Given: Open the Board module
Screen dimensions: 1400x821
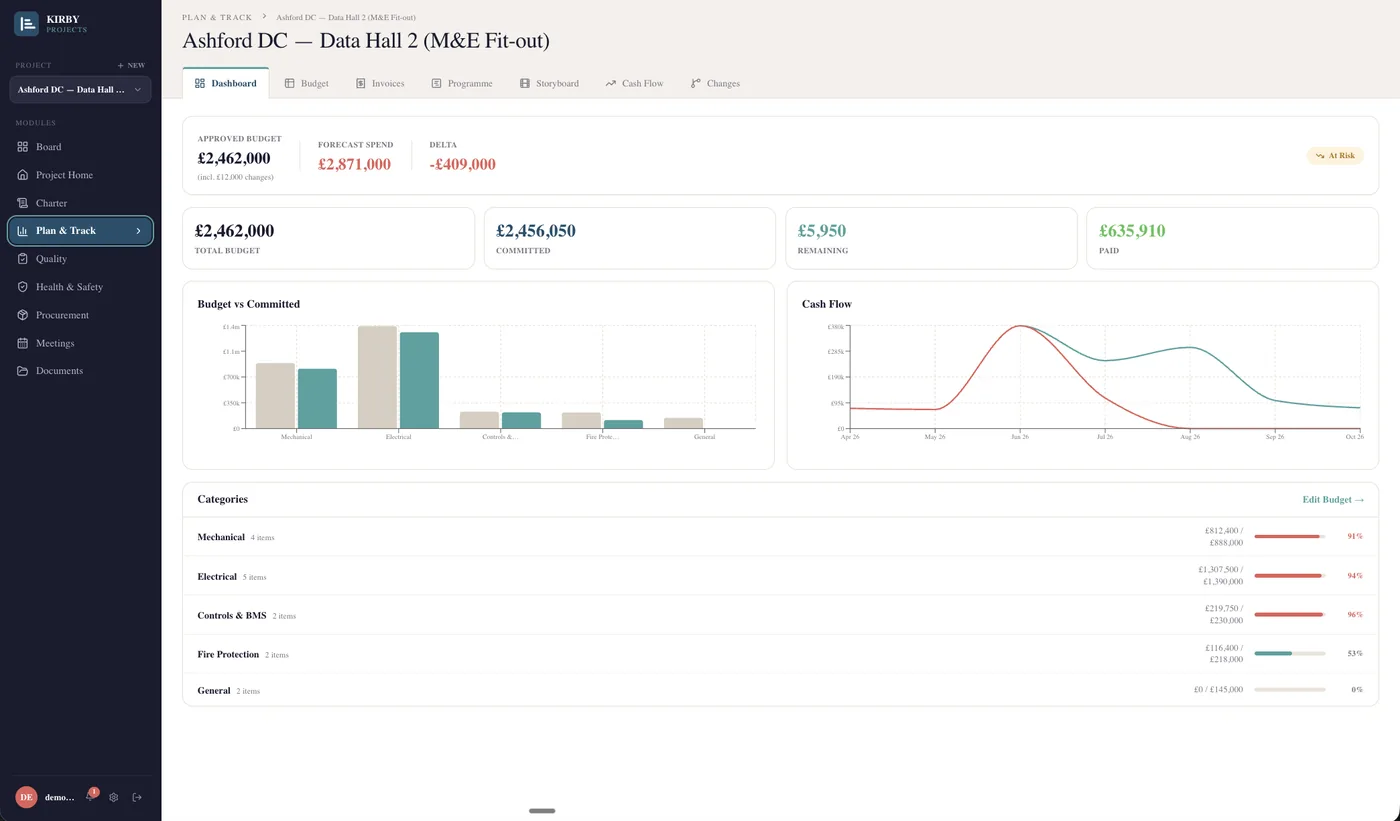Looking at the screenshot, I should [80, 147].
